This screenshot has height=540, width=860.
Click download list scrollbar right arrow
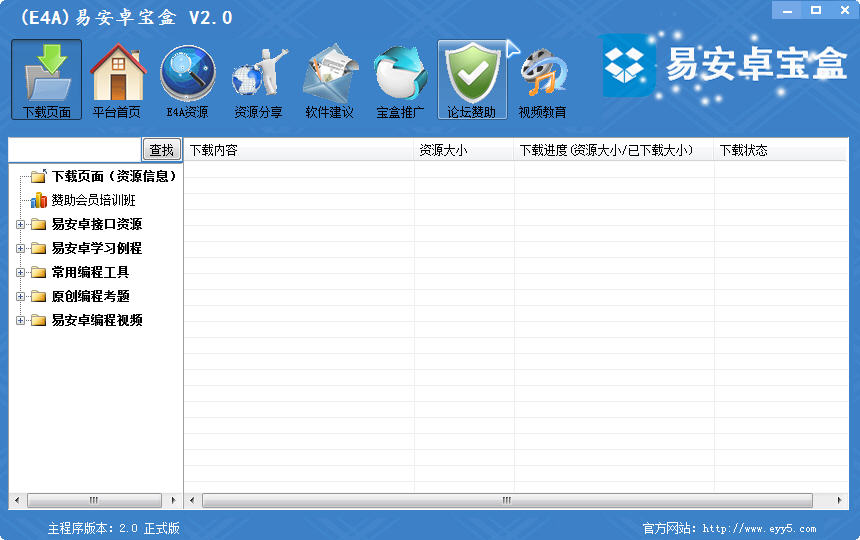[839, 500]
